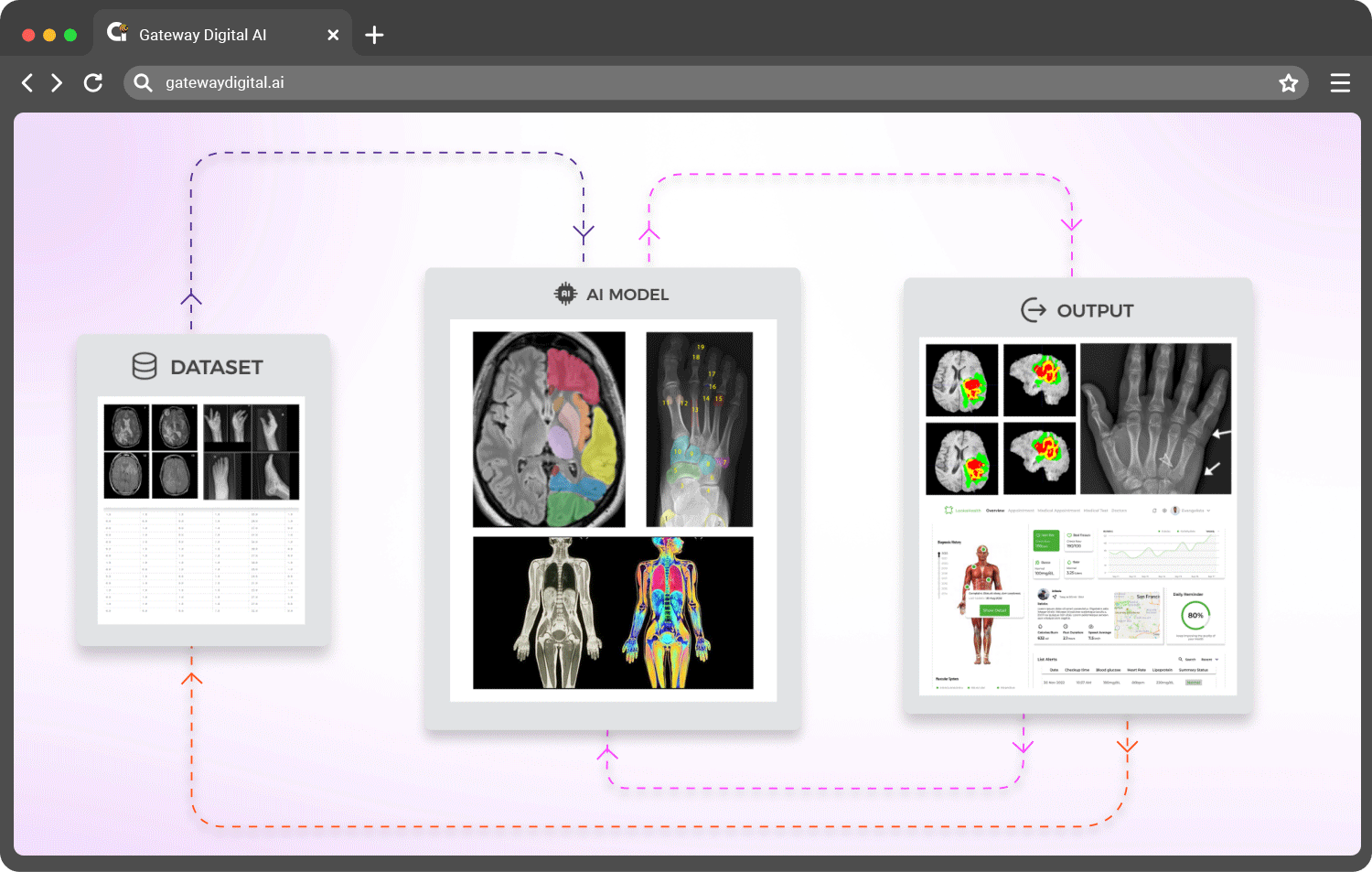Click the arrow icon beside OUTPUT

(x=1034, y=310)
